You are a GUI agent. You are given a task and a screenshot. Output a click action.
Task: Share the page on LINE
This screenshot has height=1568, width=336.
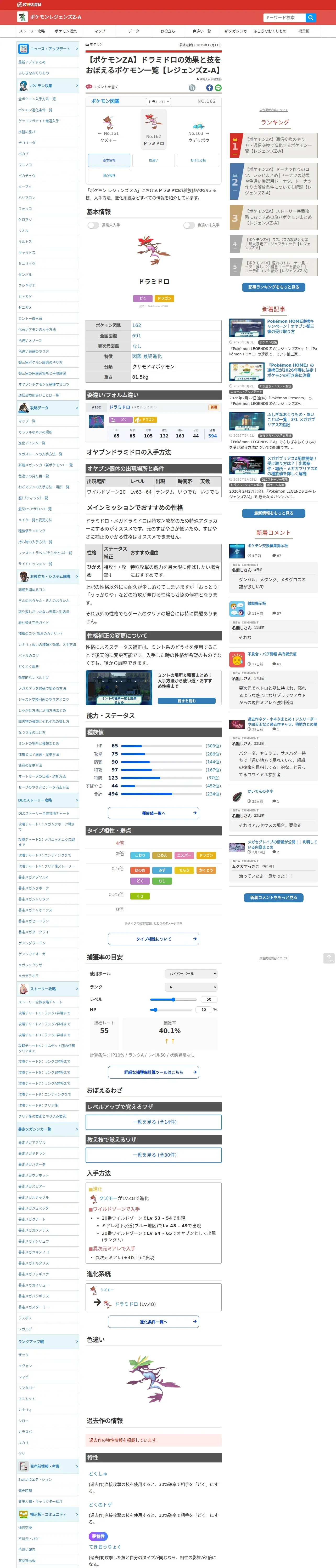coord(218,88)
